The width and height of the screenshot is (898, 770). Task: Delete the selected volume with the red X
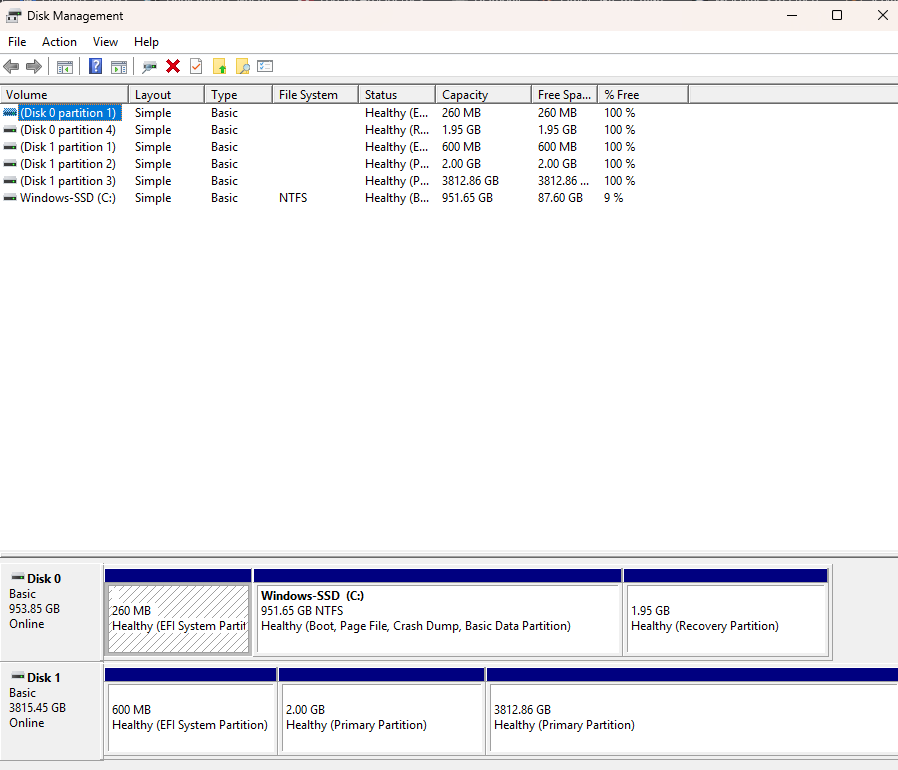point(172,66)
